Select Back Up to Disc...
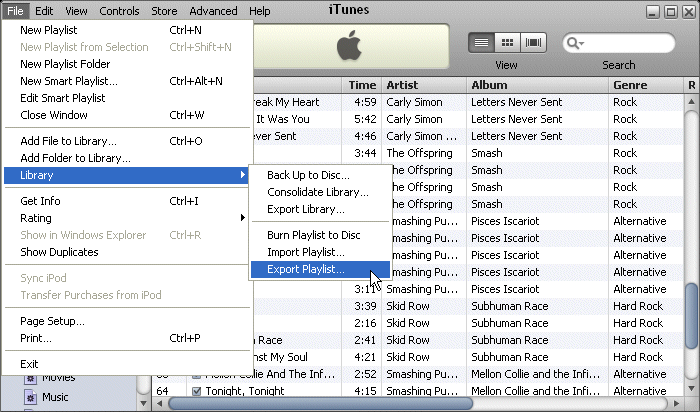 (x=320, y=175)
